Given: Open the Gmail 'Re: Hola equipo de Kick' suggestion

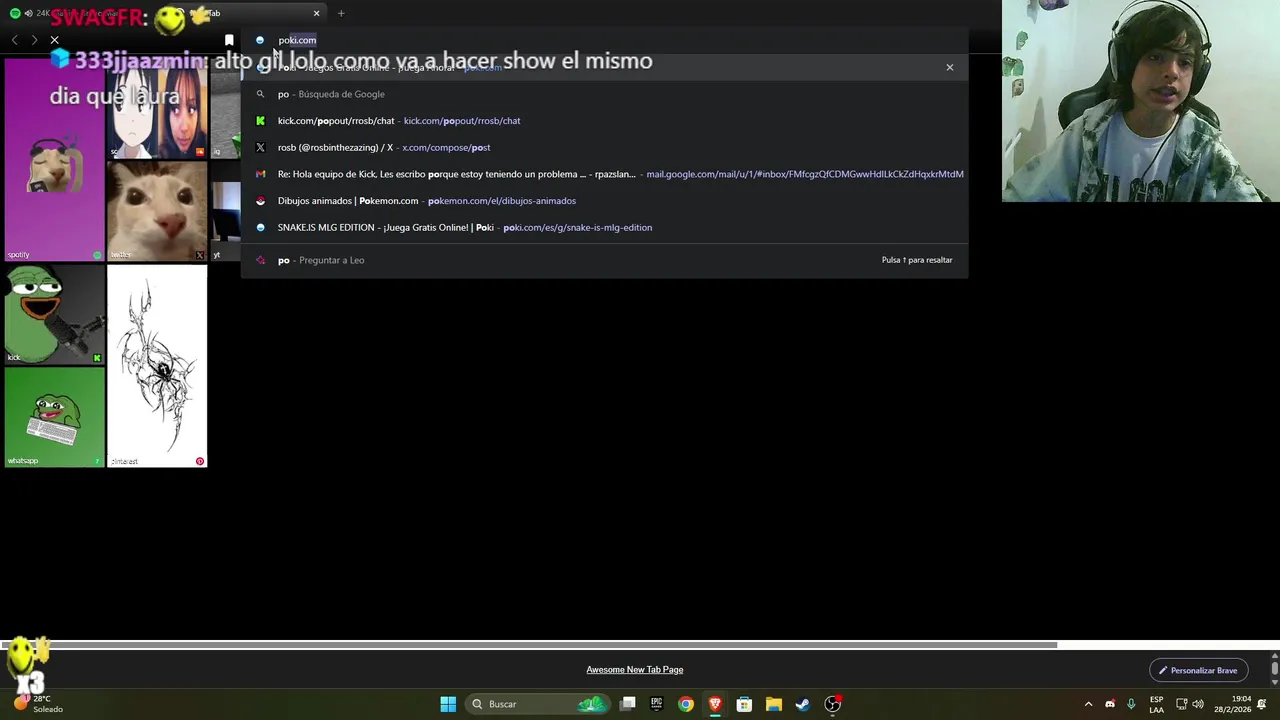Looking at the screenshot, I should pyautogui.click(x=604, y=174).
